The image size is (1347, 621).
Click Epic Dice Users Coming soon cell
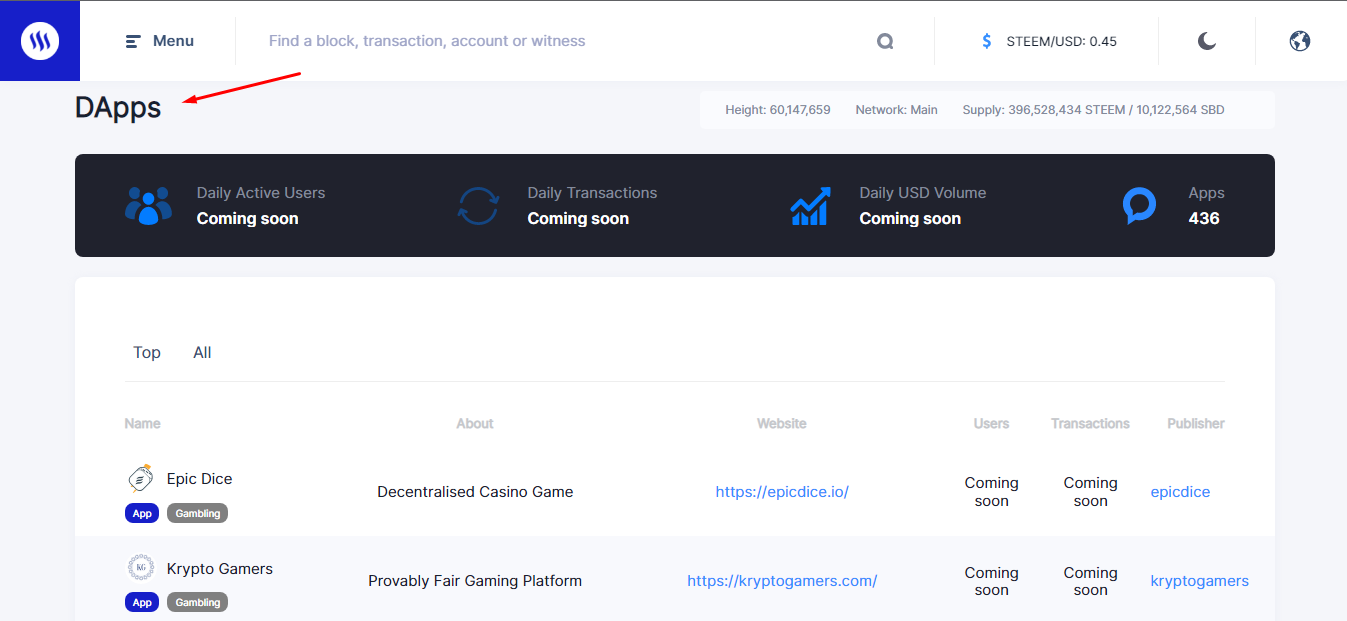(x=991, y=492)
